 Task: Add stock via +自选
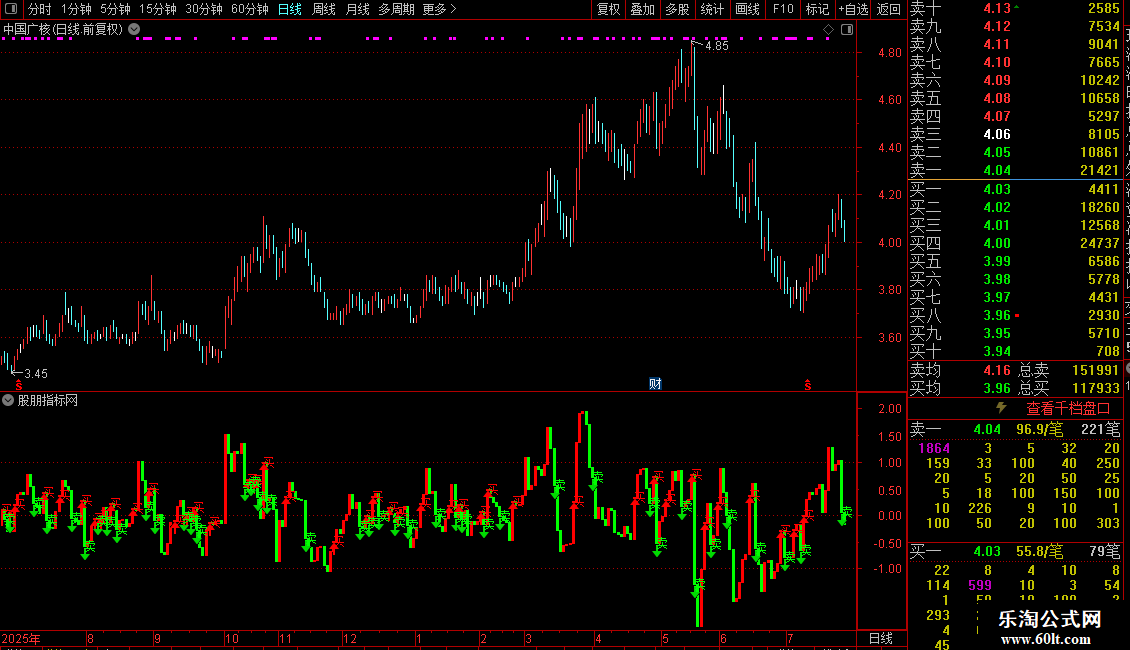tap(854, 9)
